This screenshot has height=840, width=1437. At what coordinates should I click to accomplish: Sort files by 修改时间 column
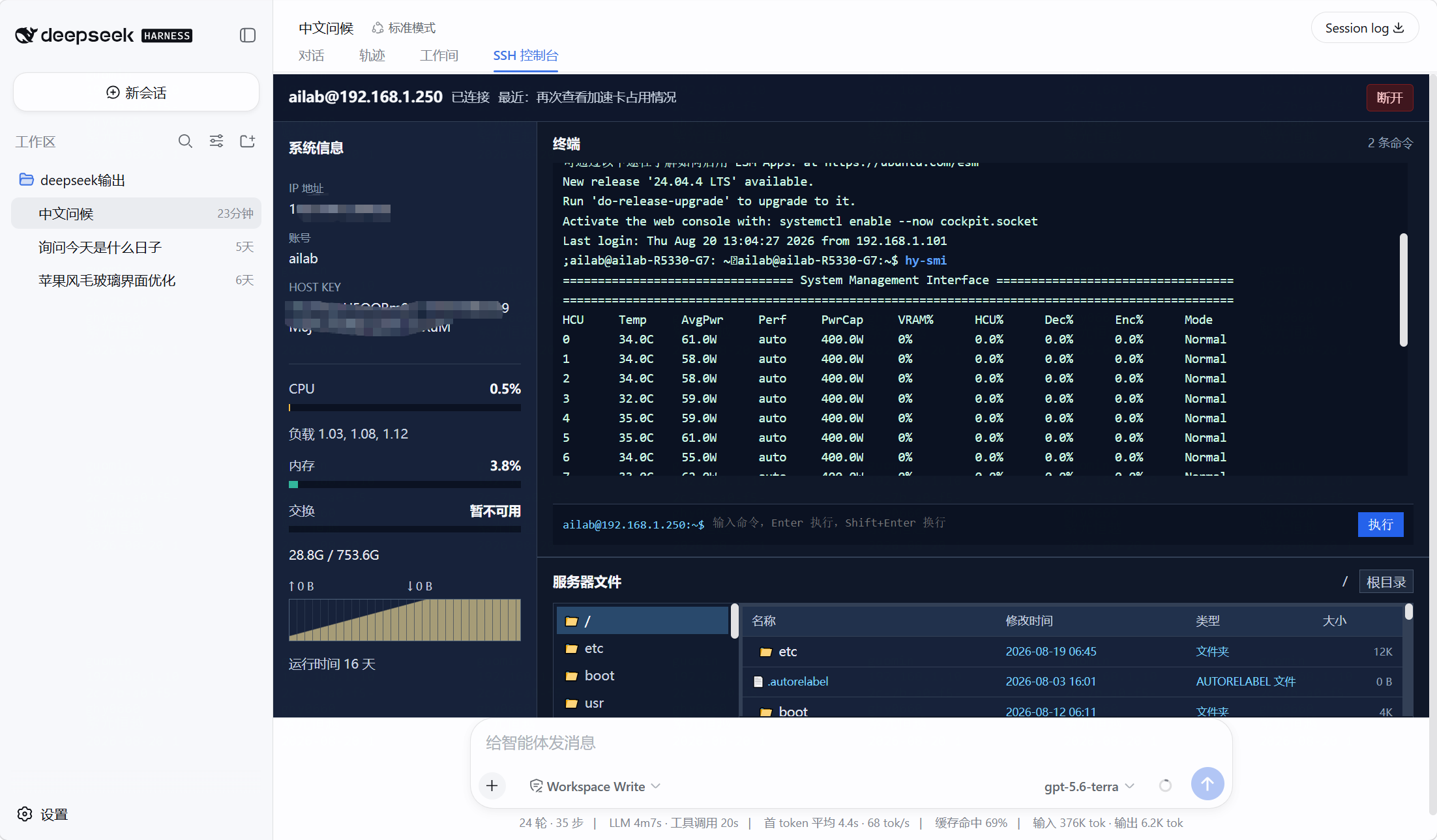pos(1029,620)
